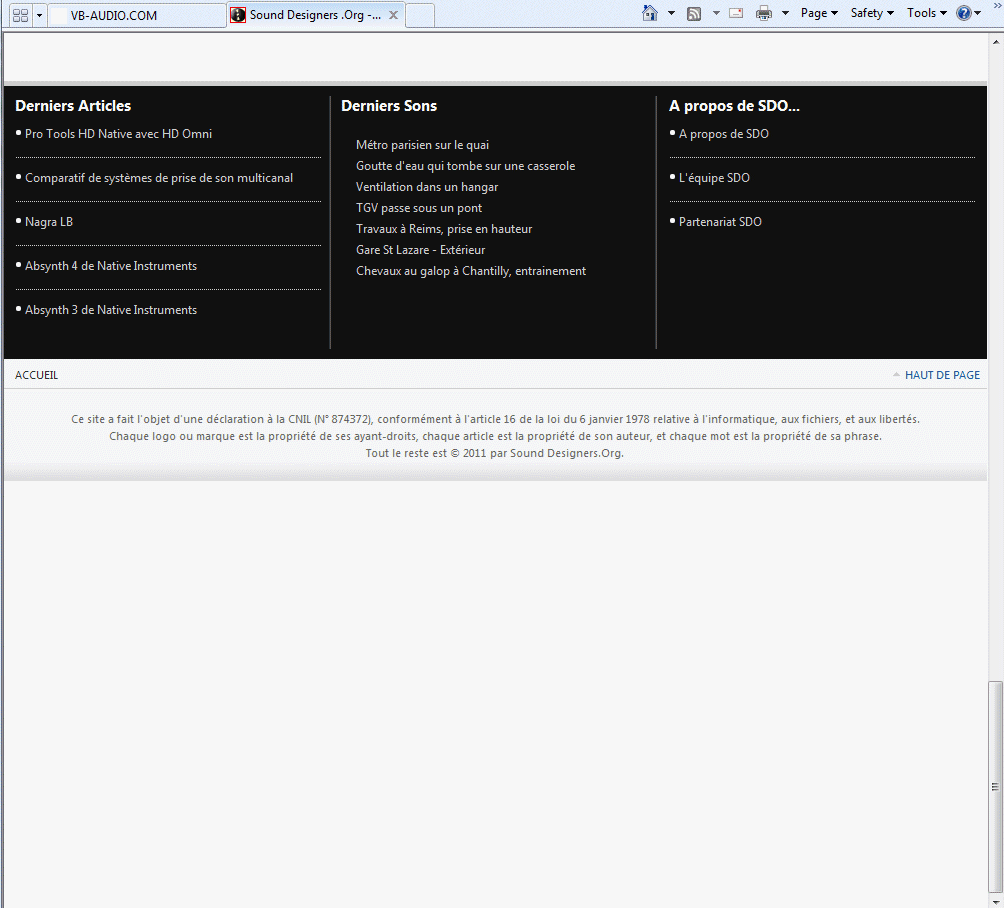Open a new blank tab
Screen dimensions: 1004x908
coord(420,15)
